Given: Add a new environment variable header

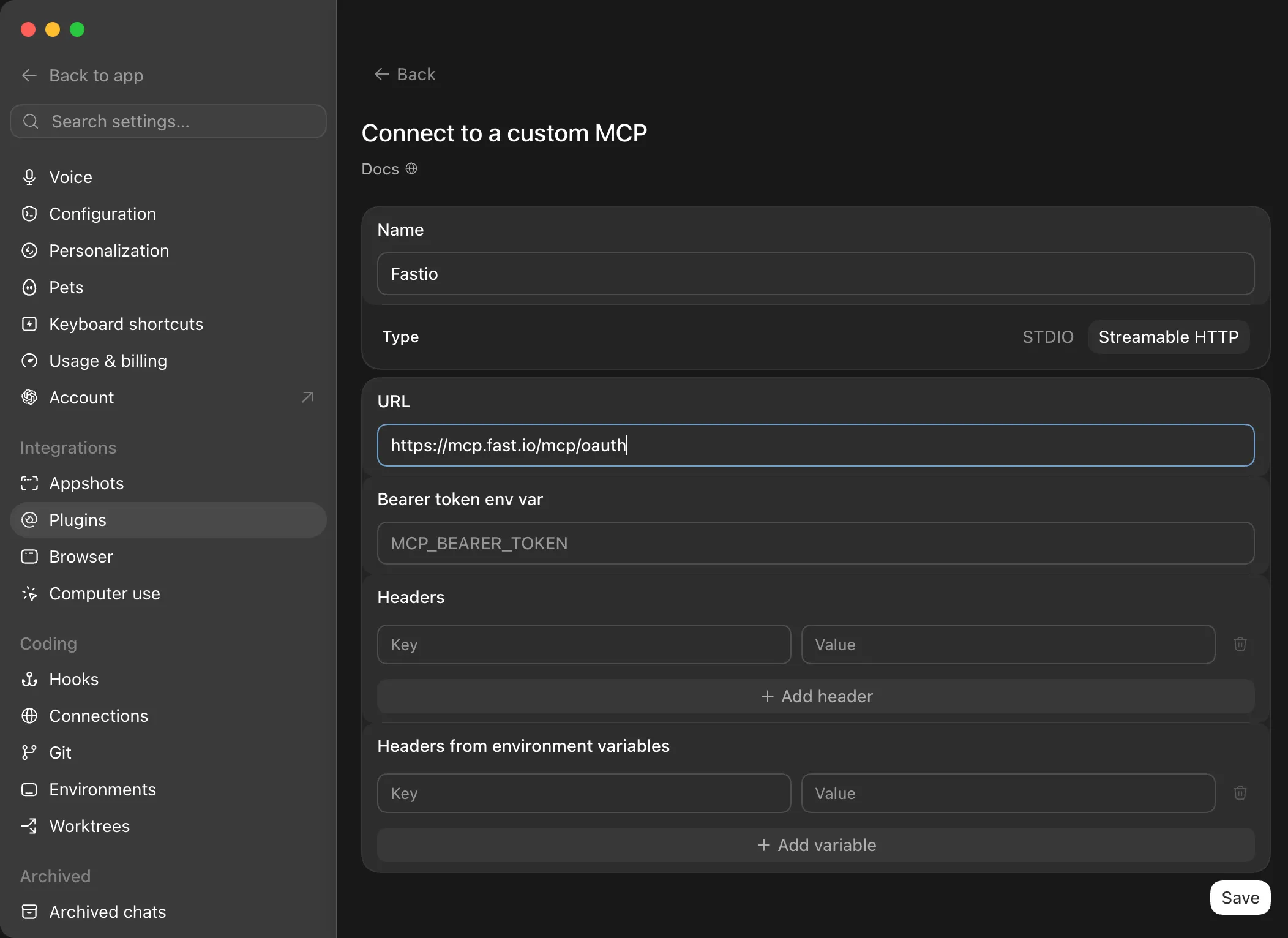Looking at the screenshot, I should [x=816, y=845].
